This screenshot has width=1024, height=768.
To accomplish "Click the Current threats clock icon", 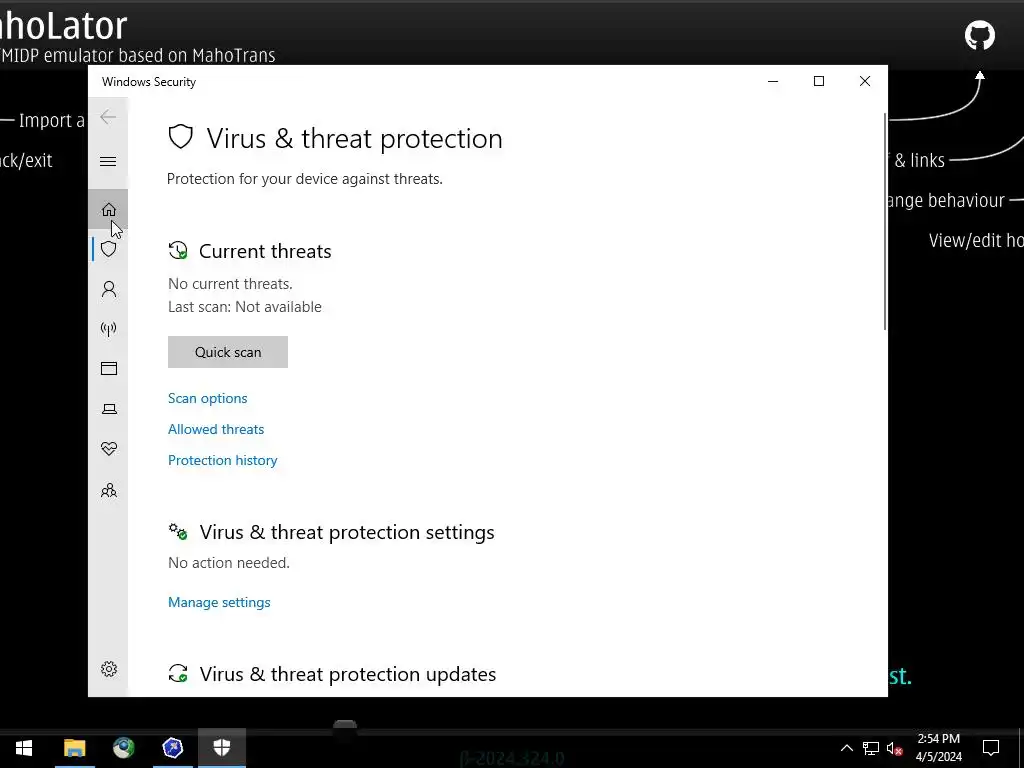I will pos(178,251).
